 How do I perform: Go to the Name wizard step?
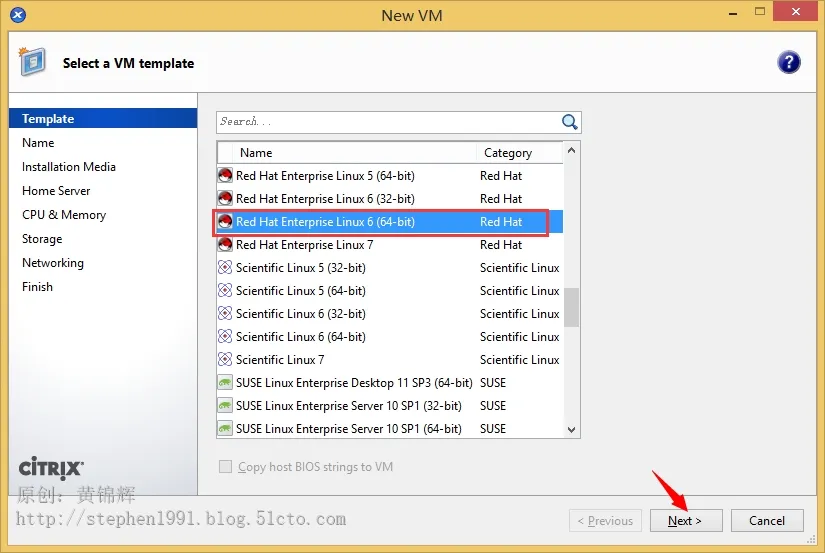[x=103, y=143]
